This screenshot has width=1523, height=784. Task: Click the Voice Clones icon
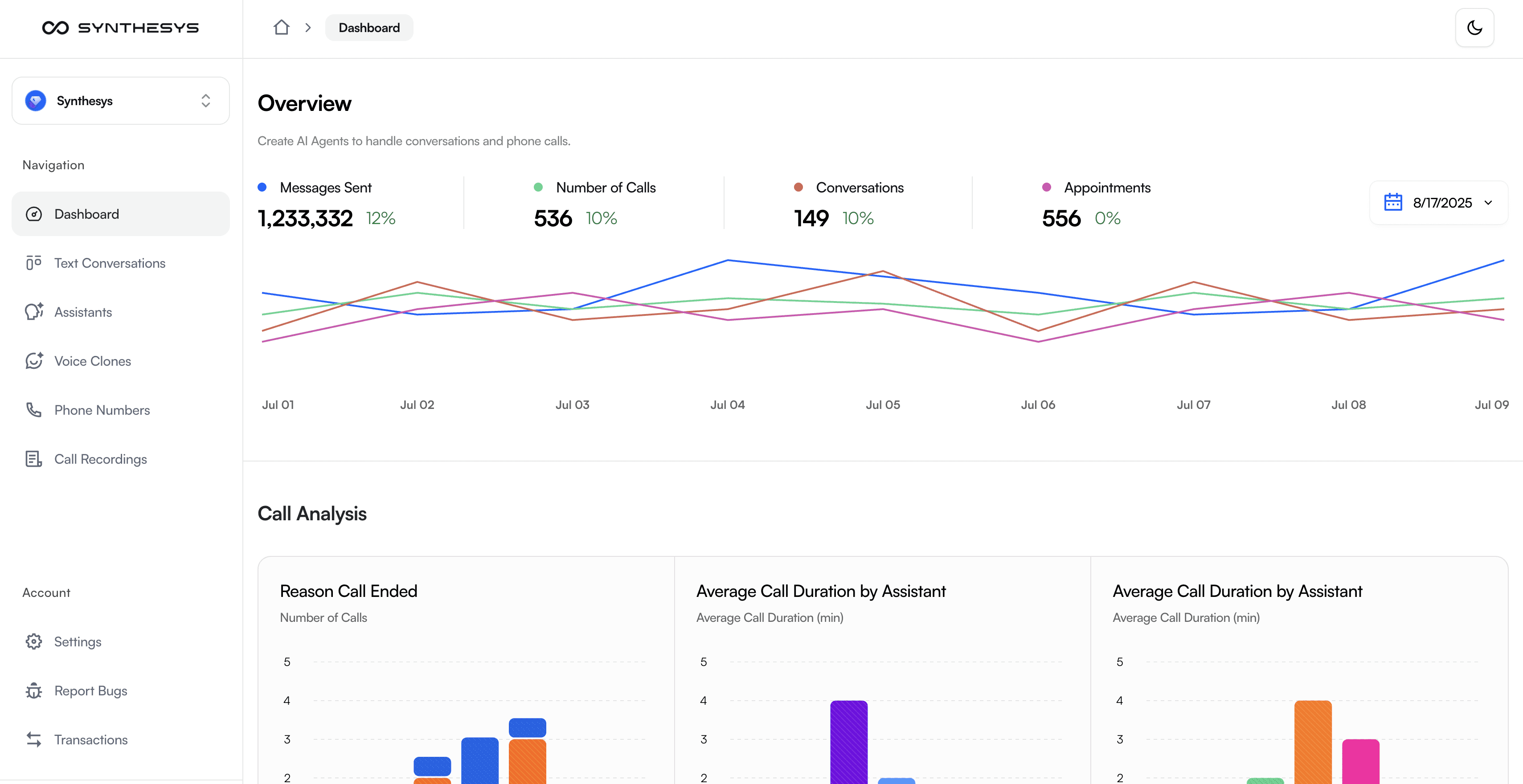pos(34,361)
